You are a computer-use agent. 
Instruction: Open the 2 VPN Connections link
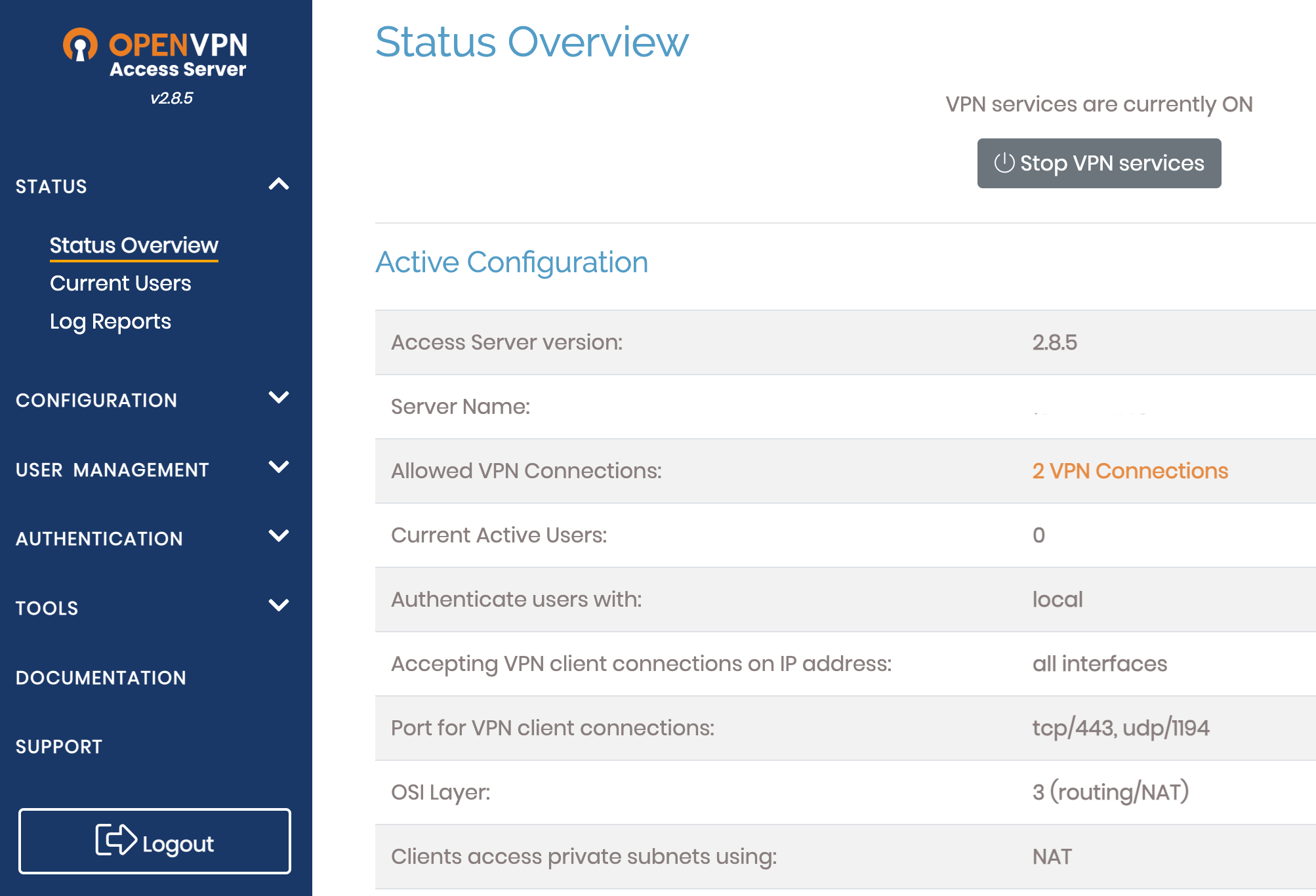click(x=1130, y=471)
